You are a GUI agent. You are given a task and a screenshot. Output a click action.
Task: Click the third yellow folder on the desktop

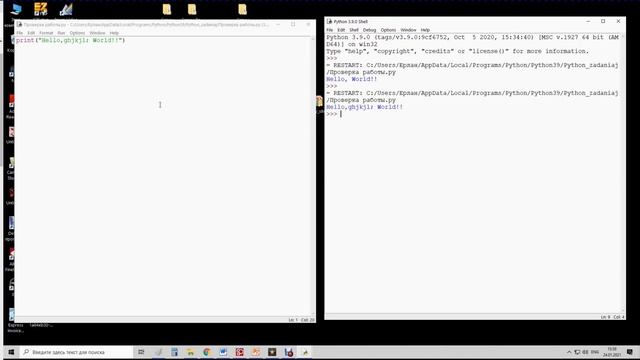tap(242, 9)
